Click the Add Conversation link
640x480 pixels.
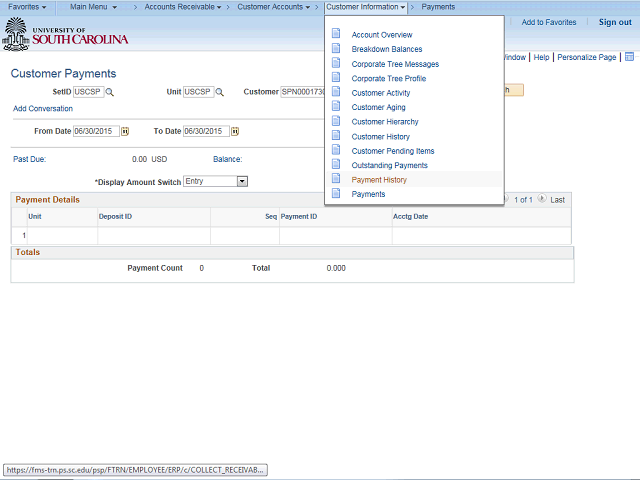click(43, 108)
